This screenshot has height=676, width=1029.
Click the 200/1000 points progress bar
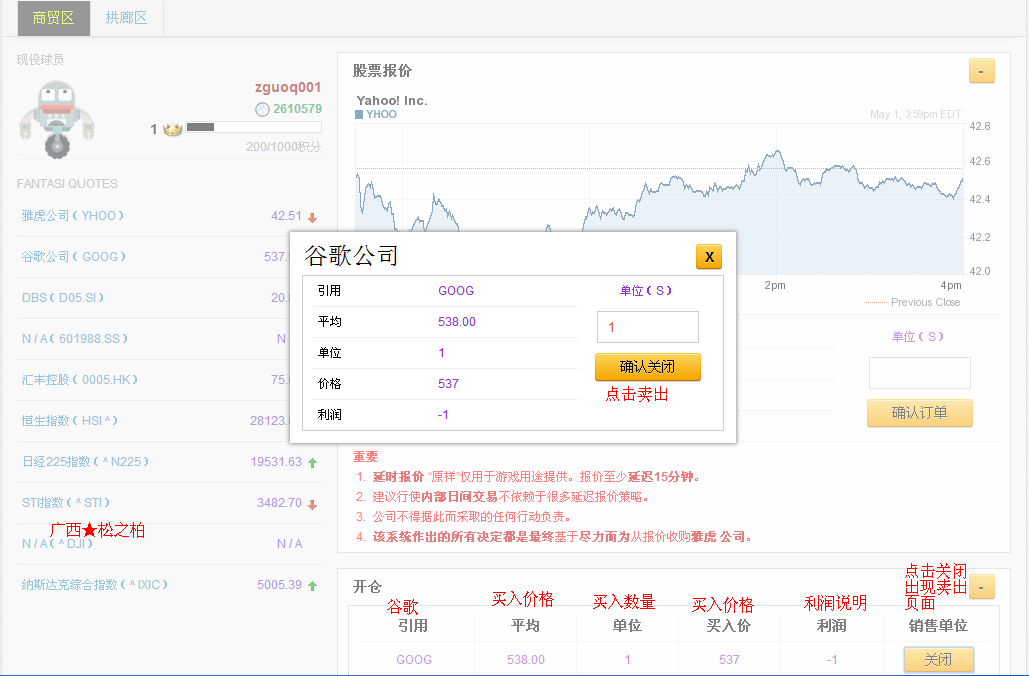point(253,127)
